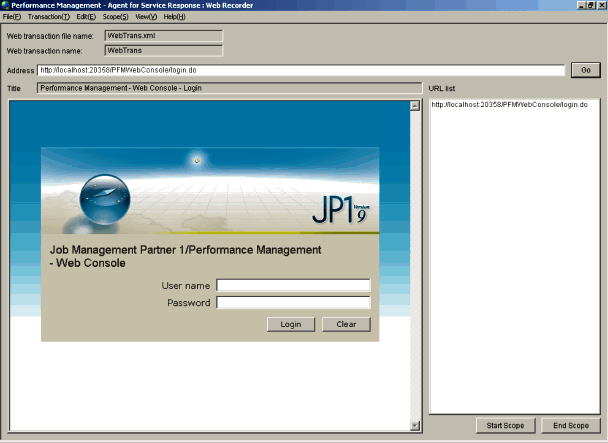Select the login.do entry in URL list
The image size is (608, 443).
[x=510, y=105]
